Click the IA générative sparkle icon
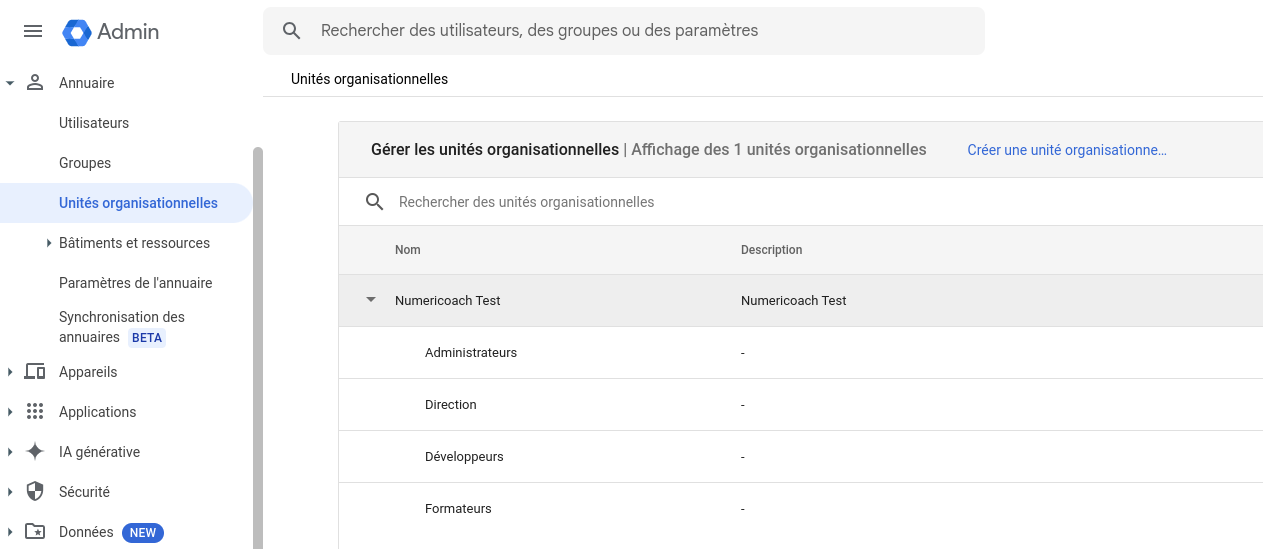This screenshot has width=1263, height=549. pos(35,452)
